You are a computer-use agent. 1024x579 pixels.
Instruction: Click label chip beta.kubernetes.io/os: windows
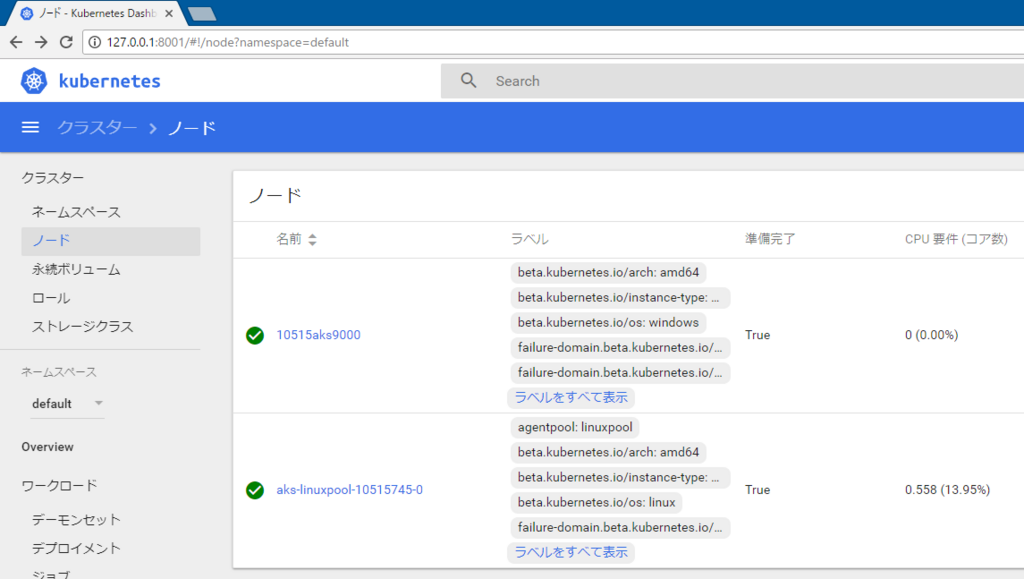(608, 322)
